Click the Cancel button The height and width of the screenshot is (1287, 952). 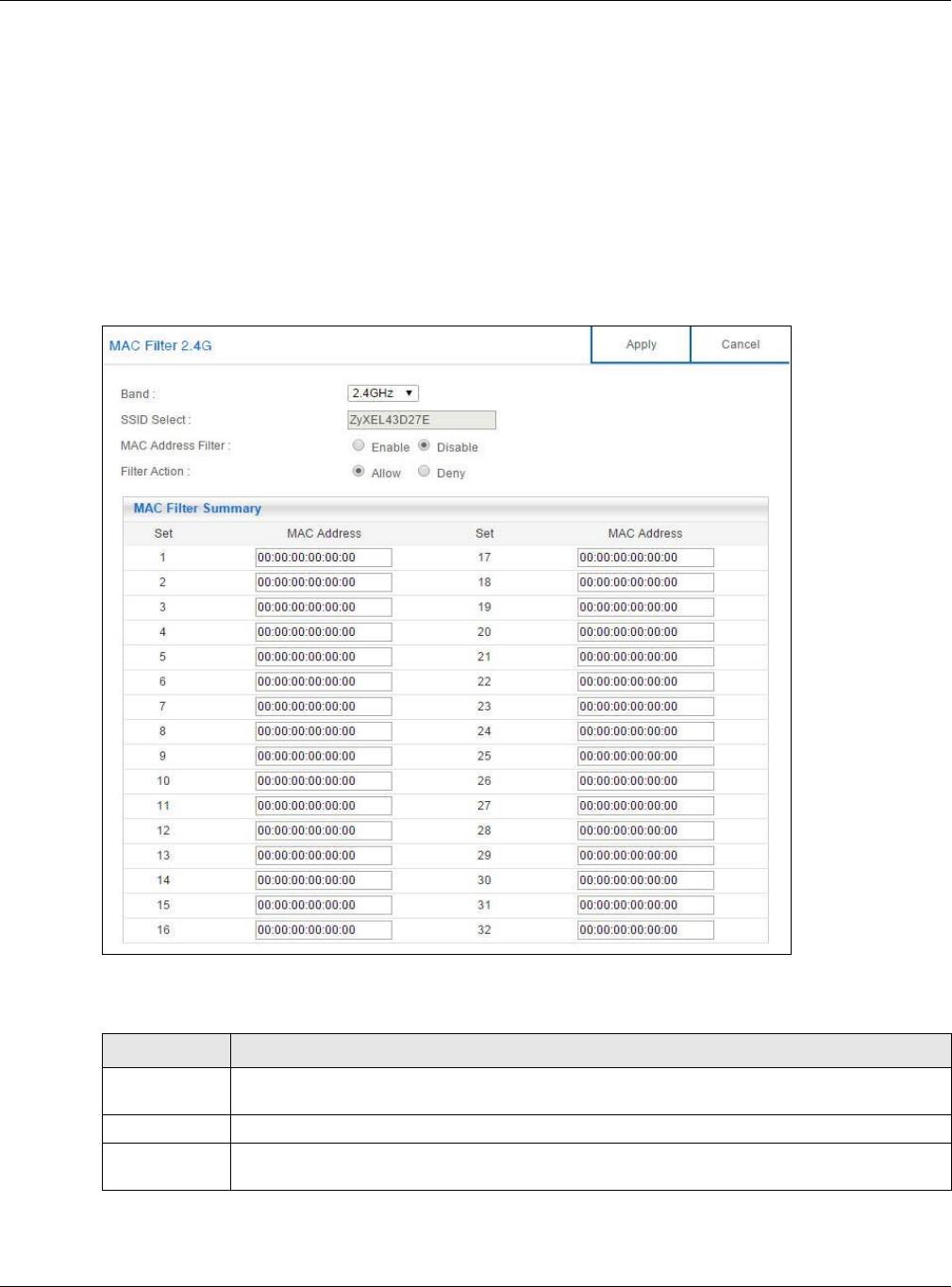coord(741,344)
